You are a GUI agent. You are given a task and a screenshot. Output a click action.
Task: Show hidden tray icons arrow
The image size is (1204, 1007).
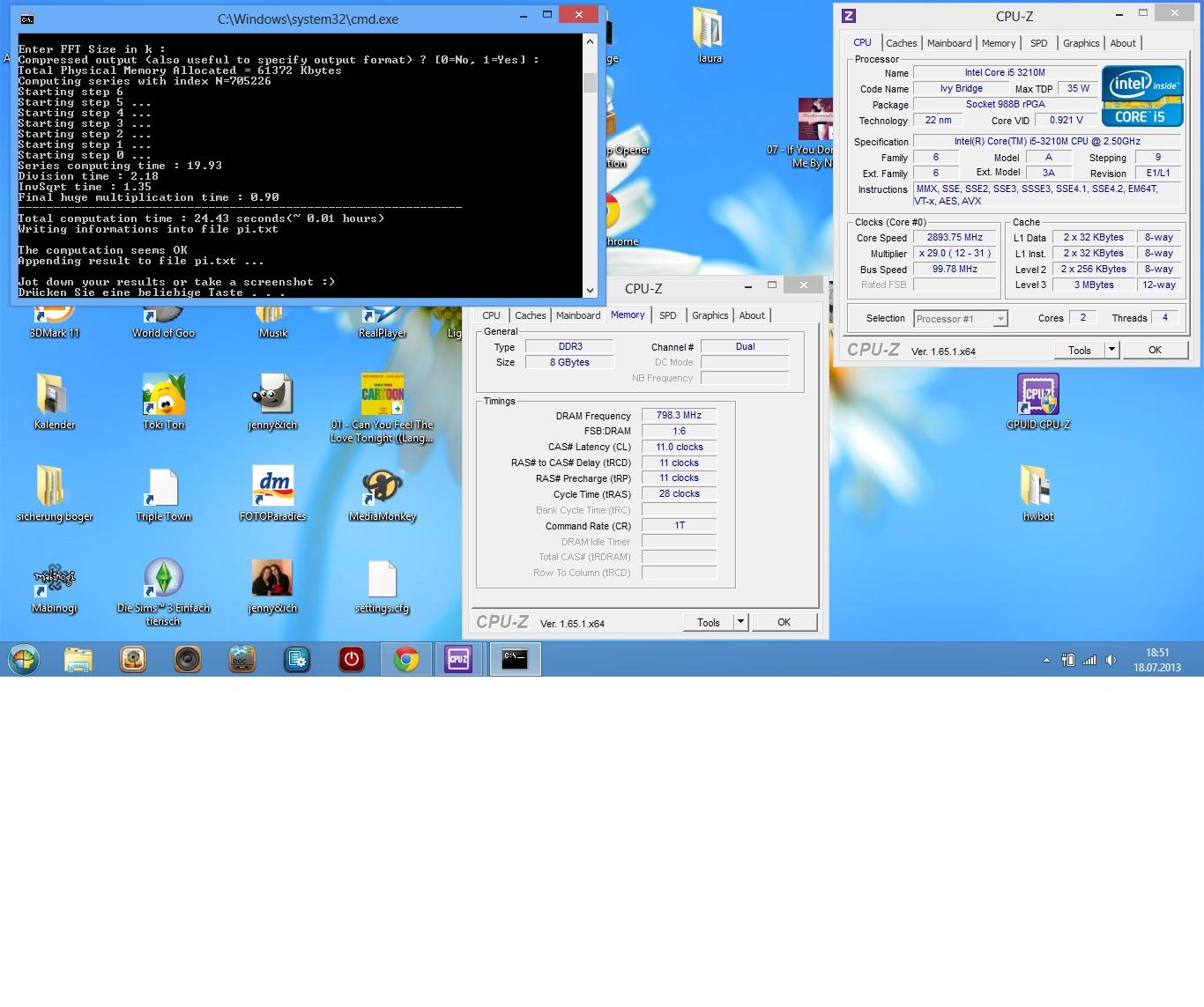(1046, 660)
